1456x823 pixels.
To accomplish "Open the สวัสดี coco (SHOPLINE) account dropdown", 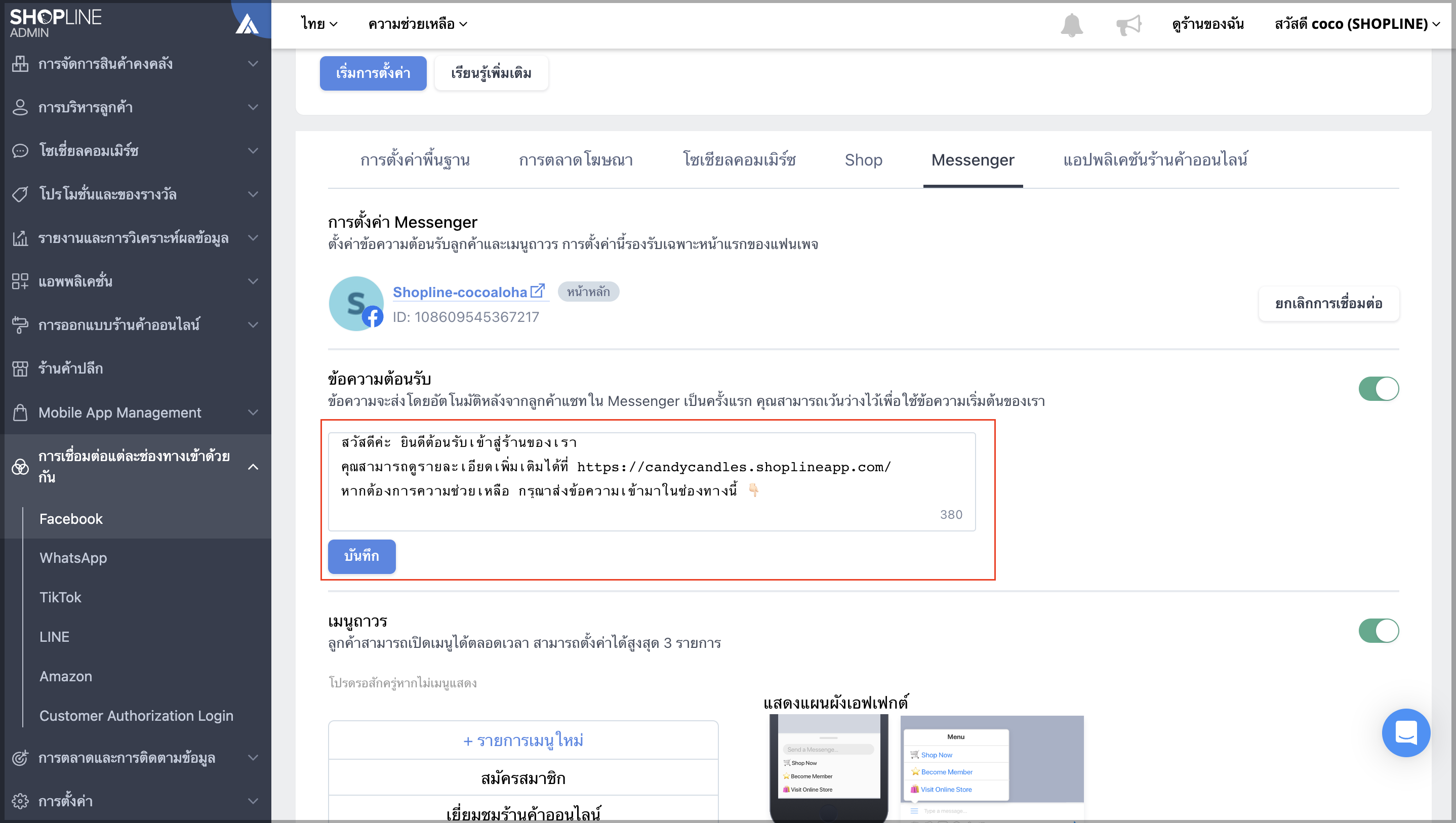I will click(x=1357, y=24).
